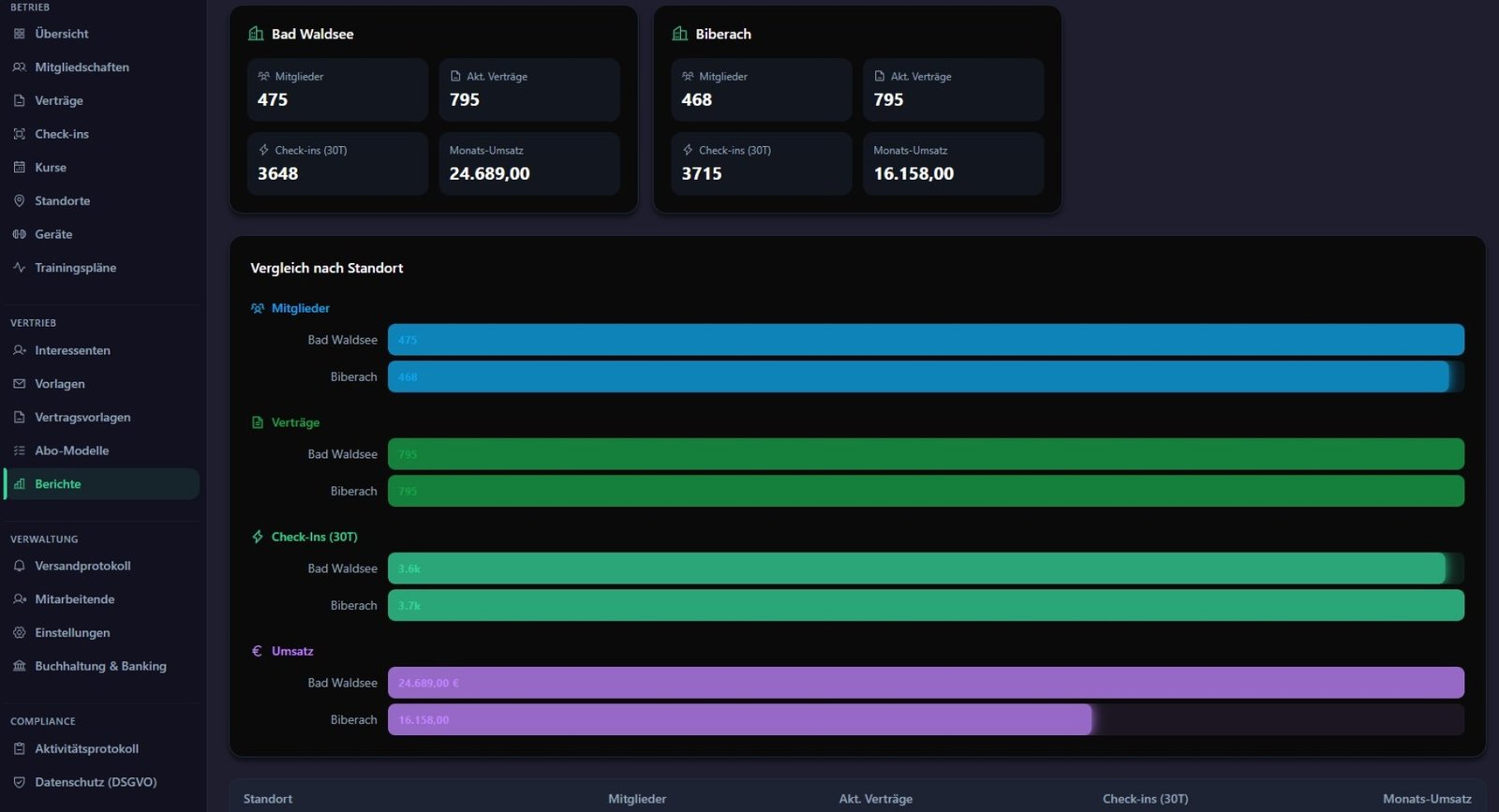Click the Bad Waldsee Mitglieder bar showing 475
This screenshot has width=1499, height=812.
pos(926,340)
